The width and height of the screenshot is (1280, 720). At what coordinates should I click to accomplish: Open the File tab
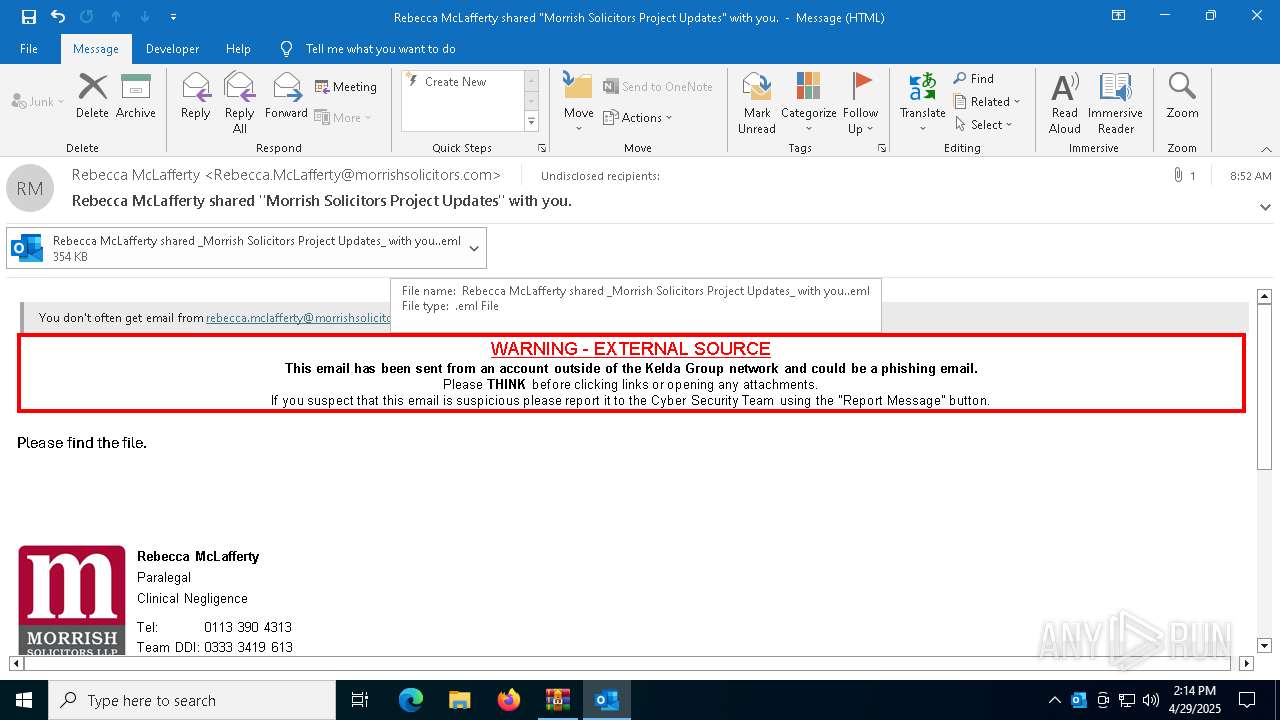click(29, 49)
